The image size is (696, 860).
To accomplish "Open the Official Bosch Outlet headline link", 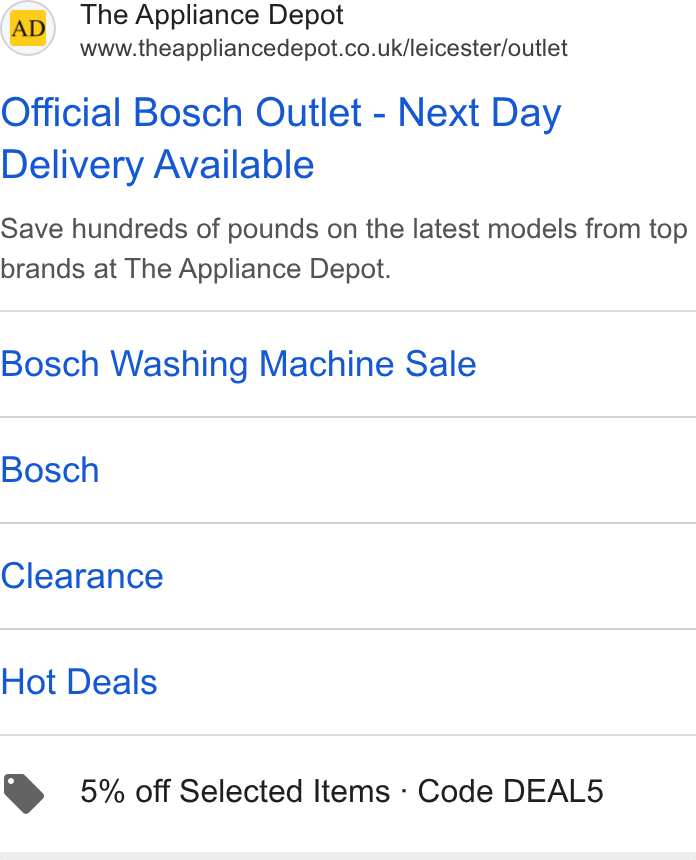I will click(281, 138).
